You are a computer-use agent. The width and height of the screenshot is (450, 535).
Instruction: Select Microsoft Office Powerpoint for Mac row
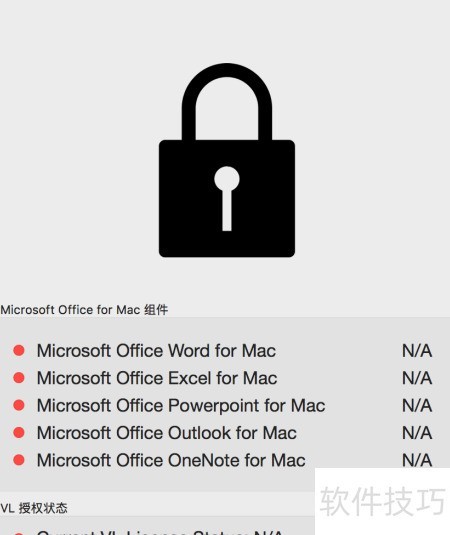[x=225, y=405]
